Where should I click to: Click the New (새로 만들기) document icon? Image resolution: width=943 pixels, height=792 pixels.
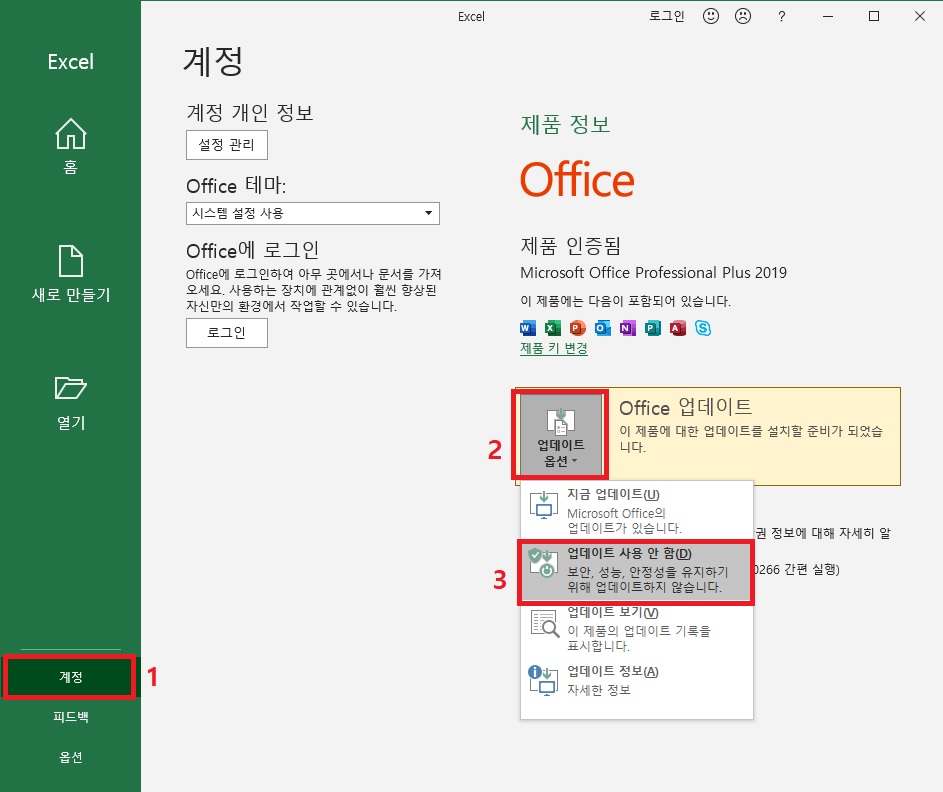(71, 261)
